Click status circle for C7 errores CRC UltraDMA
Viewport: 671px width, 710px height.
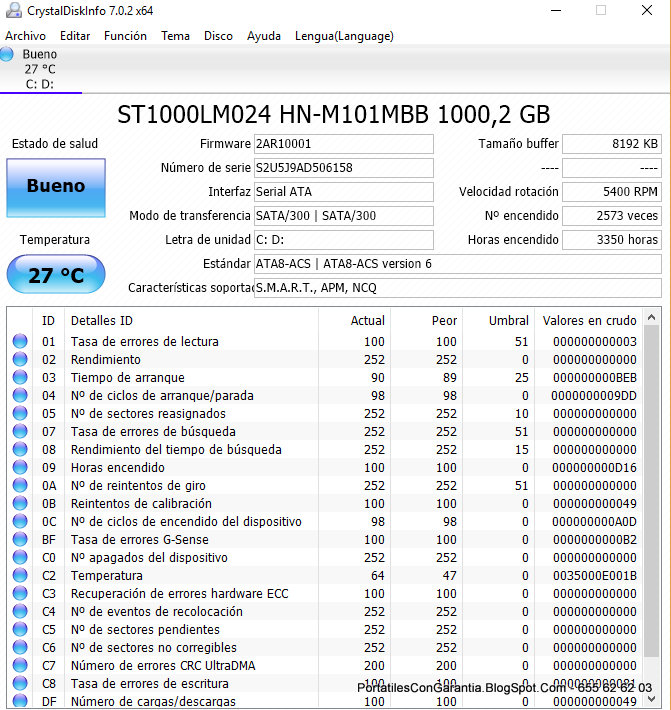[20, 665]
